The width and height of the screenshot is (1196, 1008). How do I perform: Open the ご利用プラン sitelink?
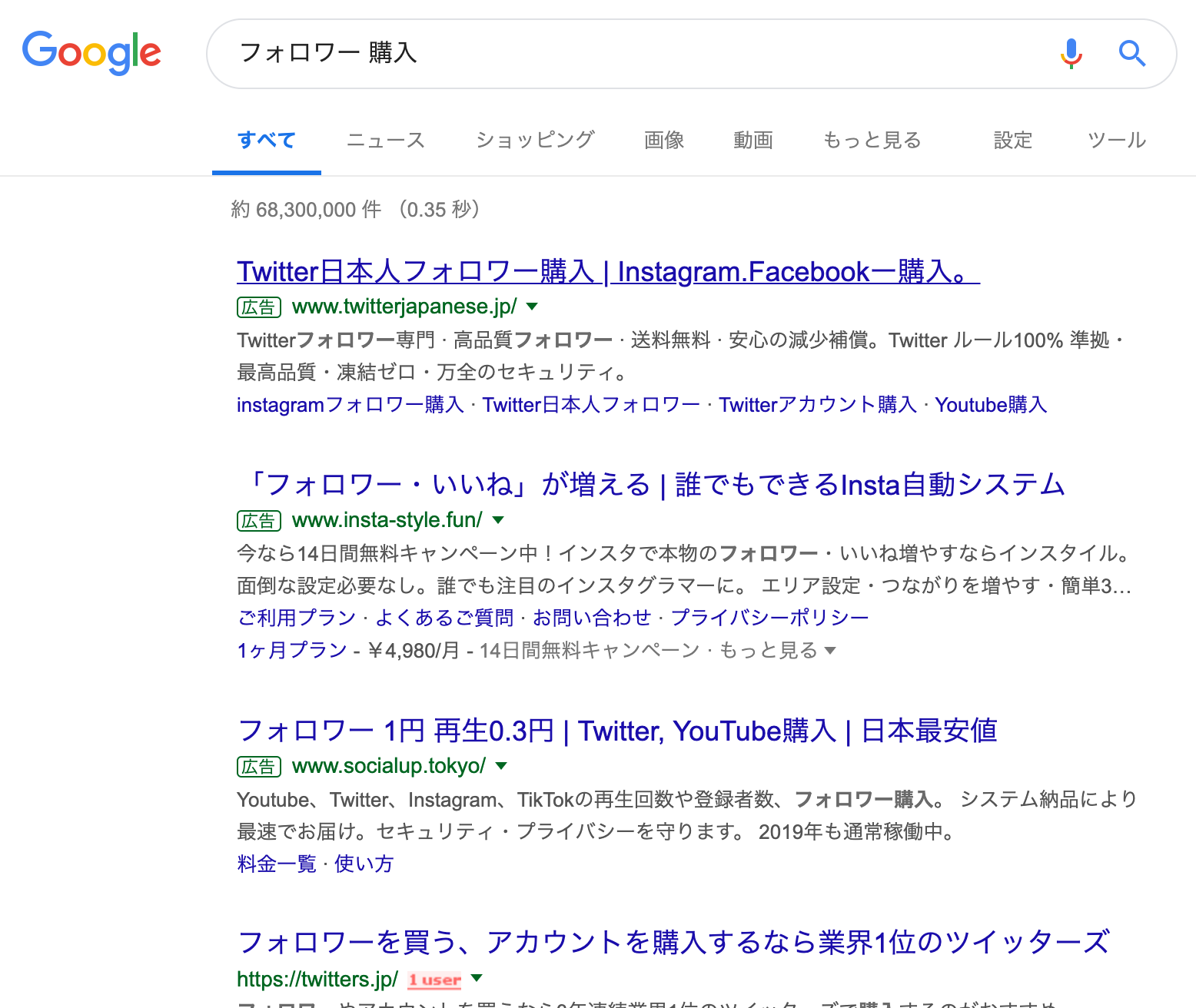point(297,618)
